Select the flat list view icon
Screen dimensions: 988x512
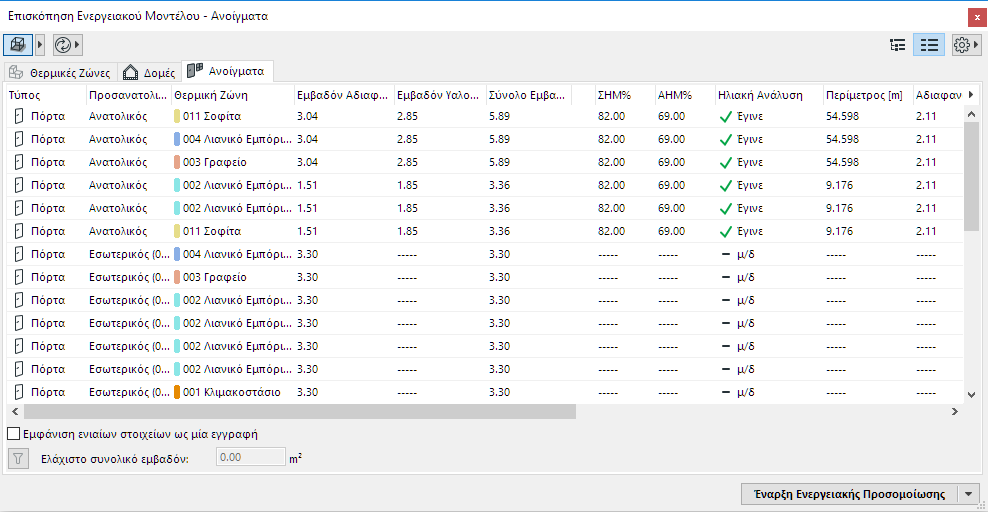929,45
